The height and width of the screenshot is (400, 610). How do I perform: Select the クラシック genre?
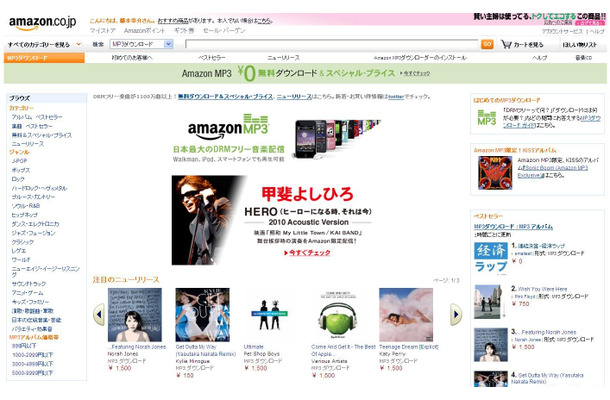tap(23, 242)
